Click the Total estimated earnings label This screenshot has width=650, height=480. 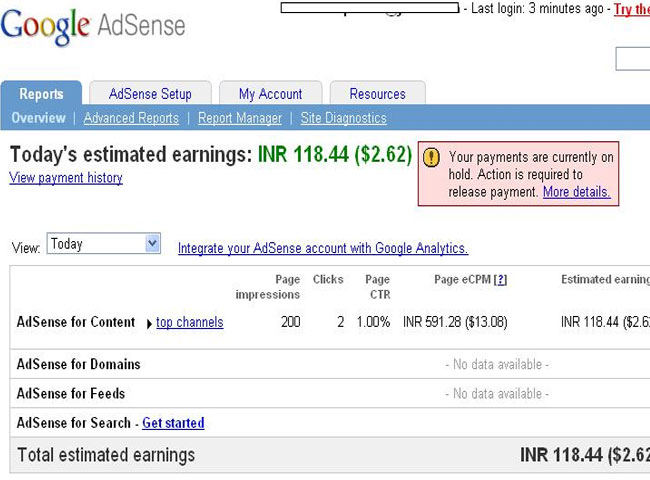(106, 455)
